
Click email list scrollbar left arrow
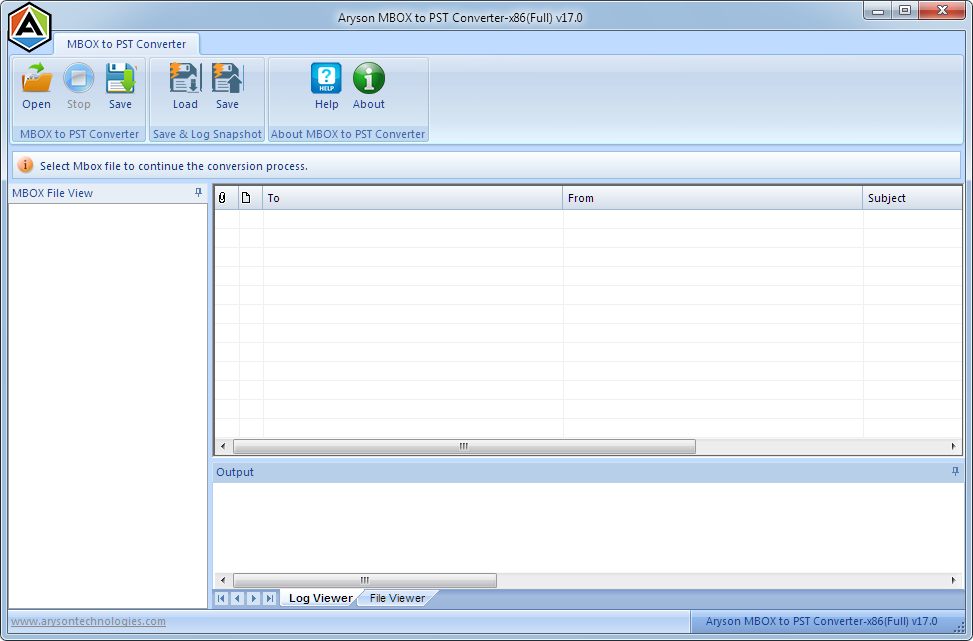223,446
